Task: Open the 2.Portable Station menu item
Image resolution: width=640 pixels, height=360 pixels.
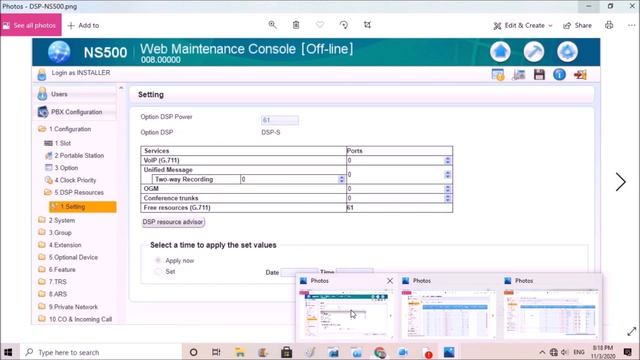Action: pyautogui.click(x=74, y=156)
